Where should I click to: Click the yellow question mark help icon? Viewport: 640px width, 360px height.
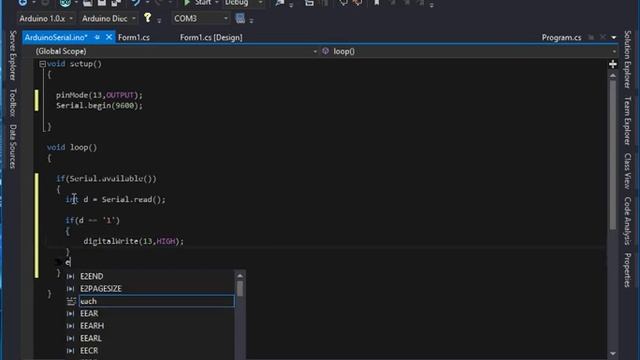click(x=147, y=18)
